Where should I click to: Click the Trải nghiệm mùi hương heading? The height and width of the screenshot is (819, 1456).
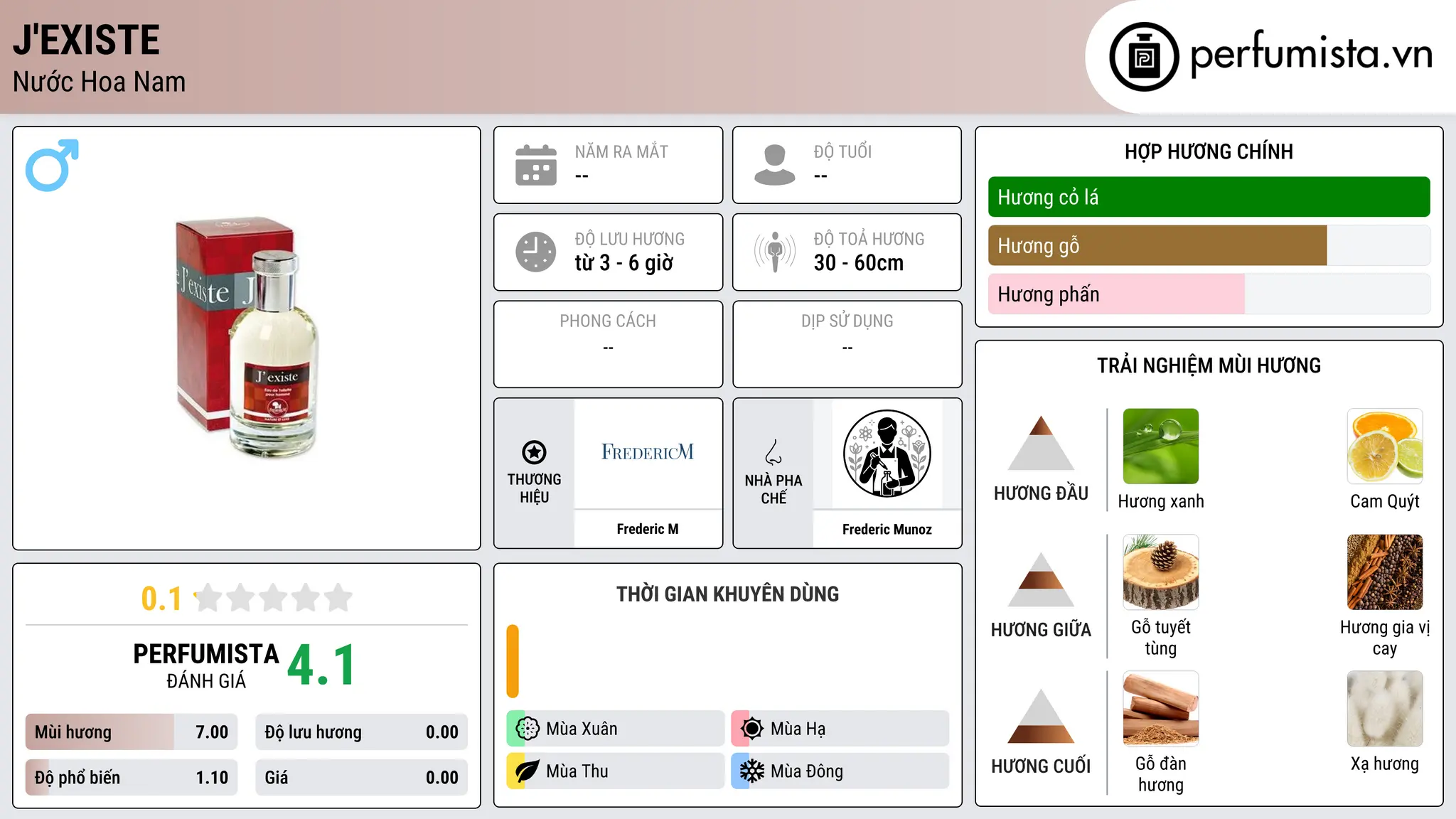click(1209, 365)
